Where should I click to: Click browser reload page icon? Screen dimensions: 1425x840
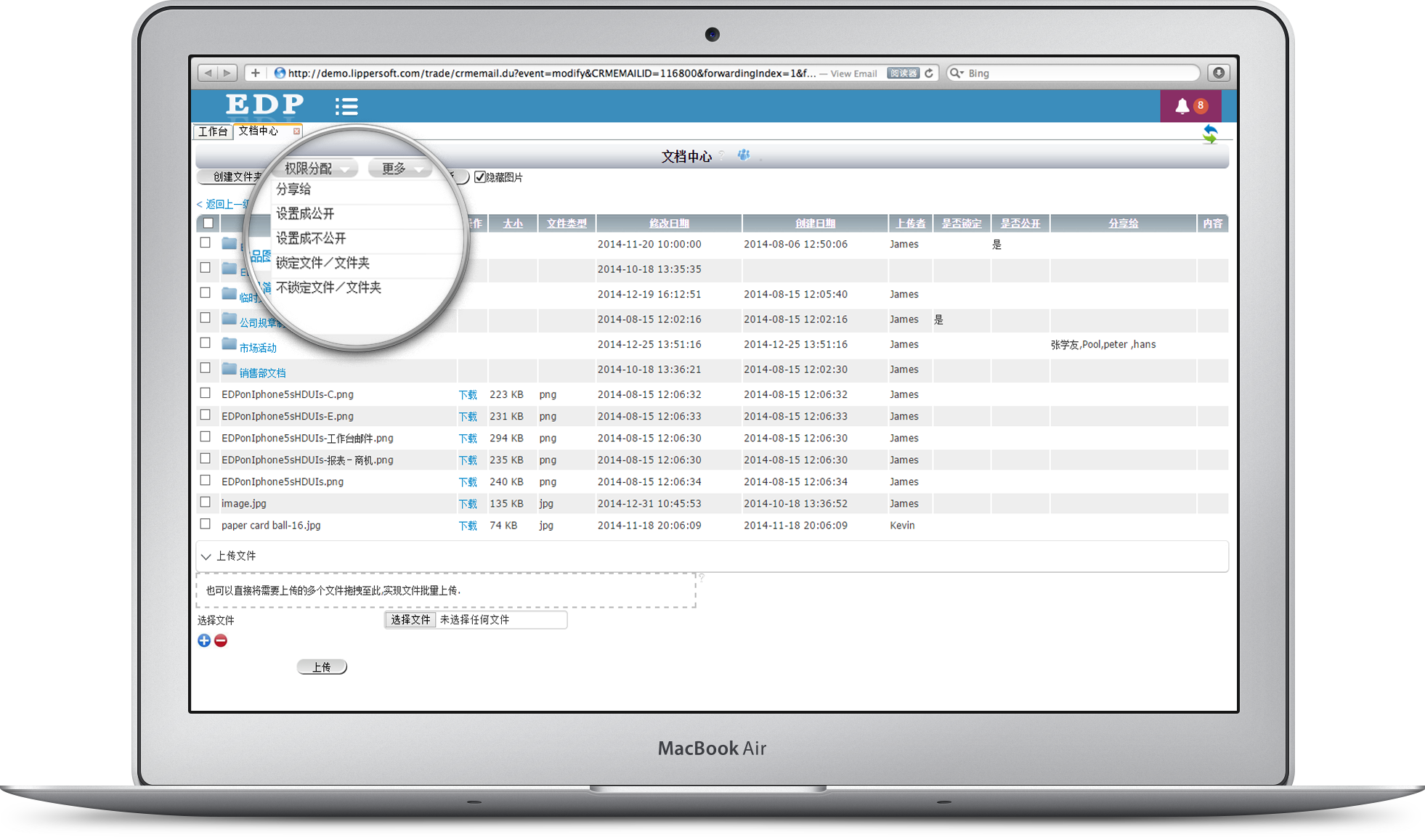click(929, 73)
